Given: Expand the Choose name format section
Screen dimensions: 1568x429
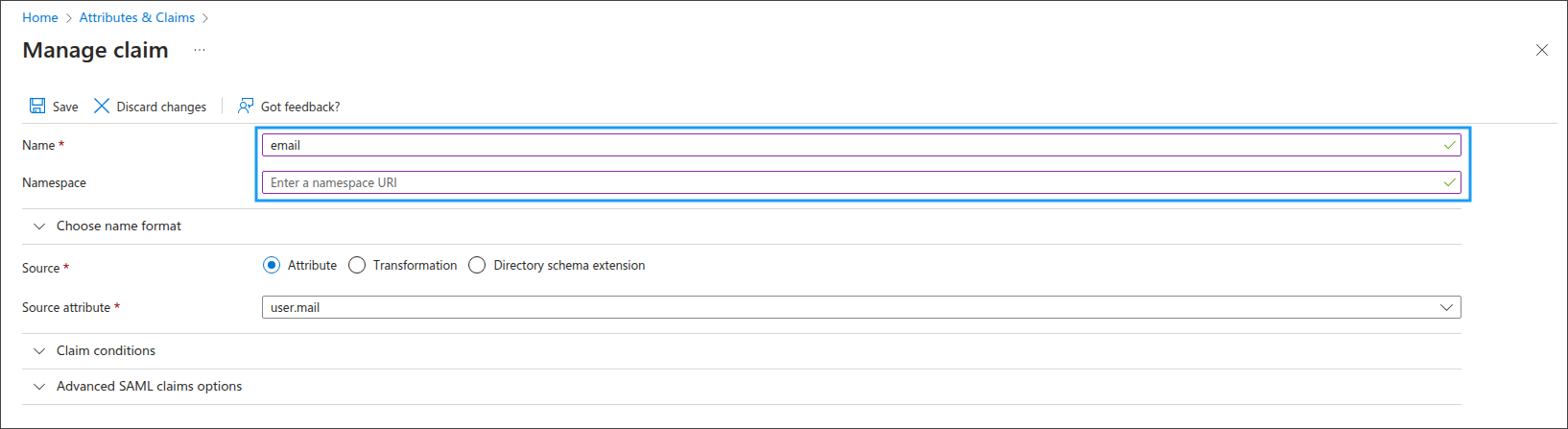Looking at the screenshot, I should tap(119, 226).
